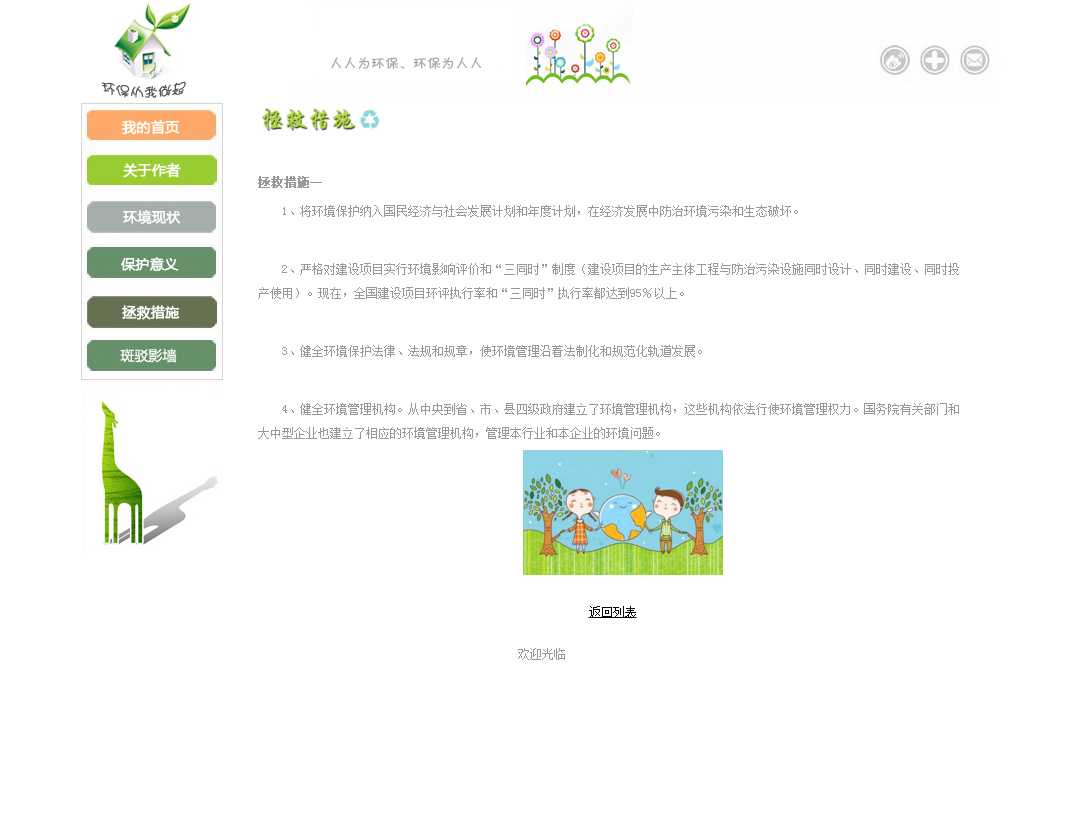Click cartoon children holding earth picture
This screenshot has width=1083, height=828.
pyautogui.click(x=622, y=512)
